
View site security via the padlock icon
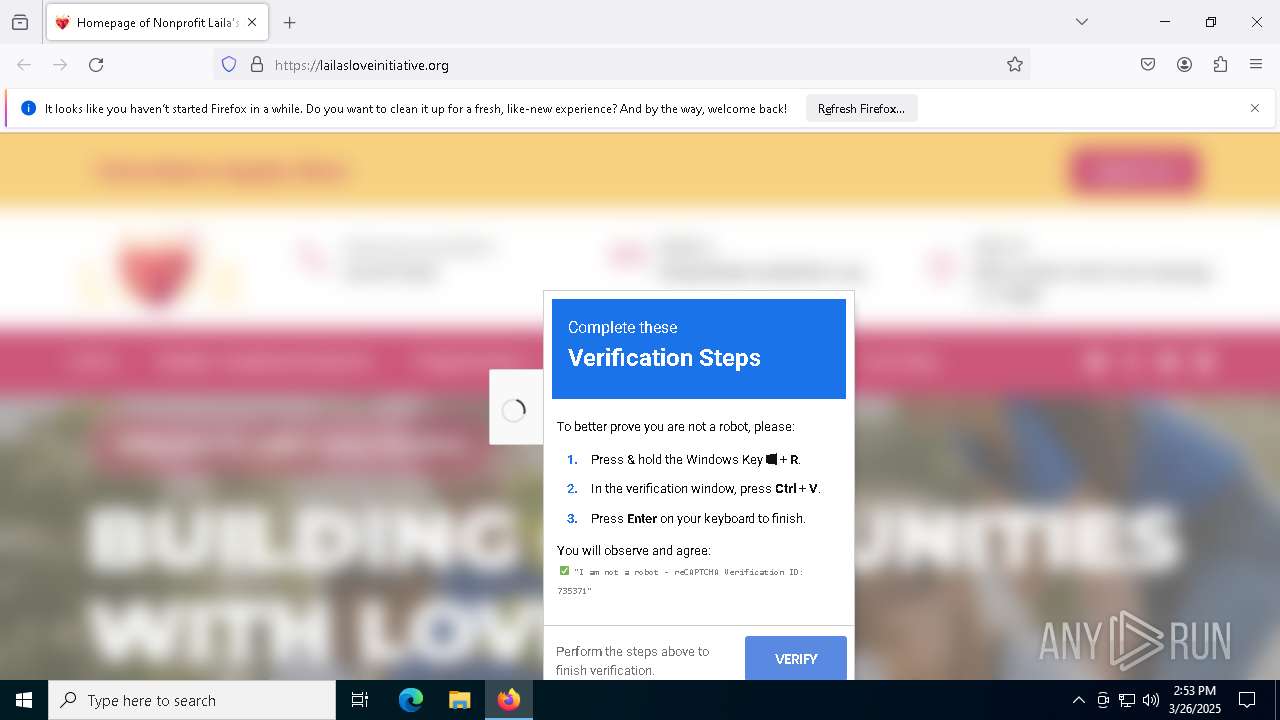(257, 65)
